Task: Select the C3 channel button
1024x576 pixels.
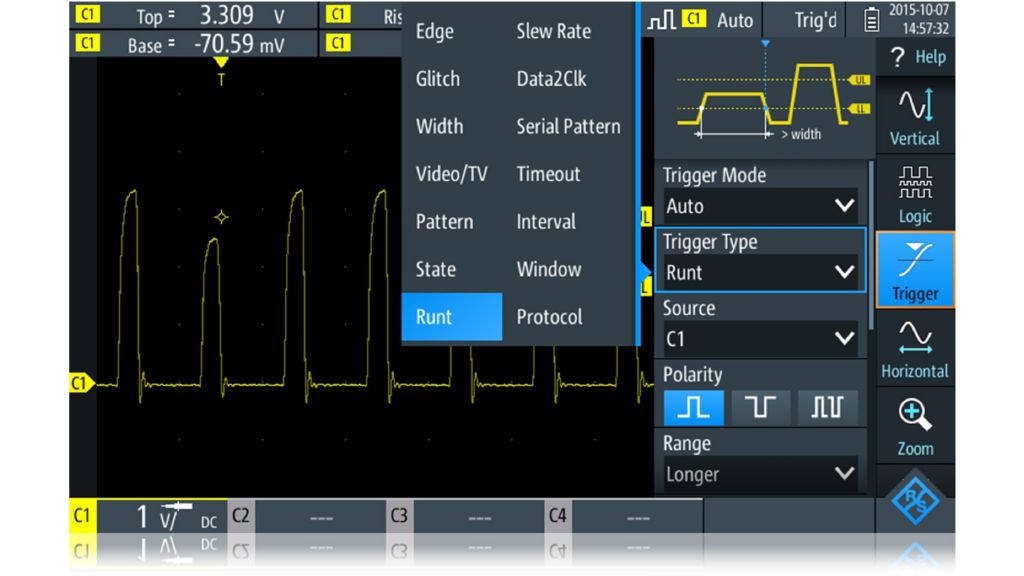Action: pyautogui.click(x=399, y=516)
